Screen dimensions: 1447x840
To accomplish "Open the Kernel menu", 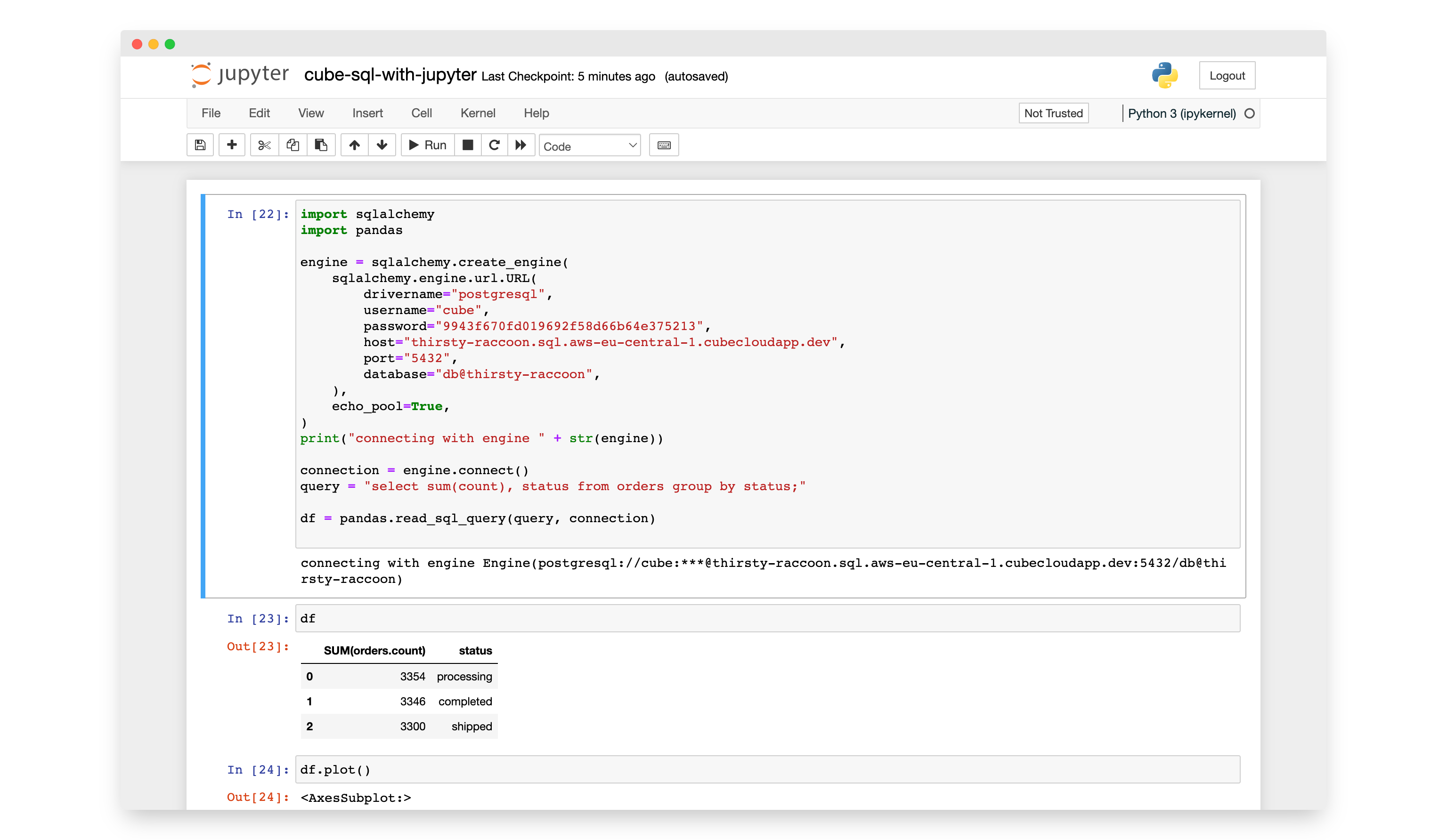I will click(x=477, y=113).
